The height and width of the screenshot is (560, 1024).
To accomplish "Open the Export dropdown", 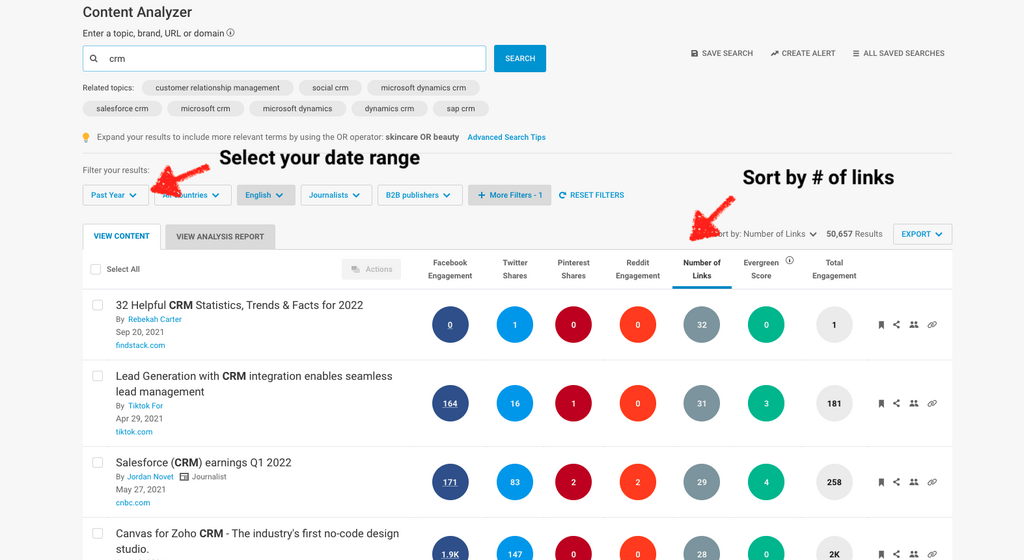I will pos(921,234).
